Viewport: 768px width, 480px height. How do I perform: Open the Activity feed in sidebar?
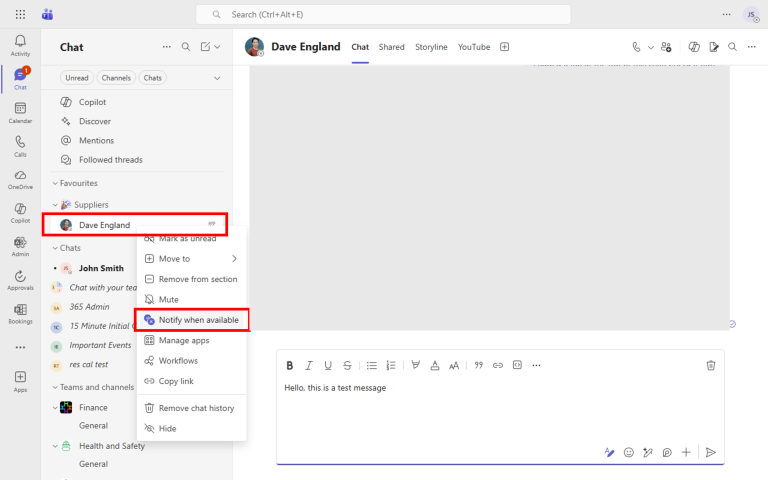tap(20, 44)
